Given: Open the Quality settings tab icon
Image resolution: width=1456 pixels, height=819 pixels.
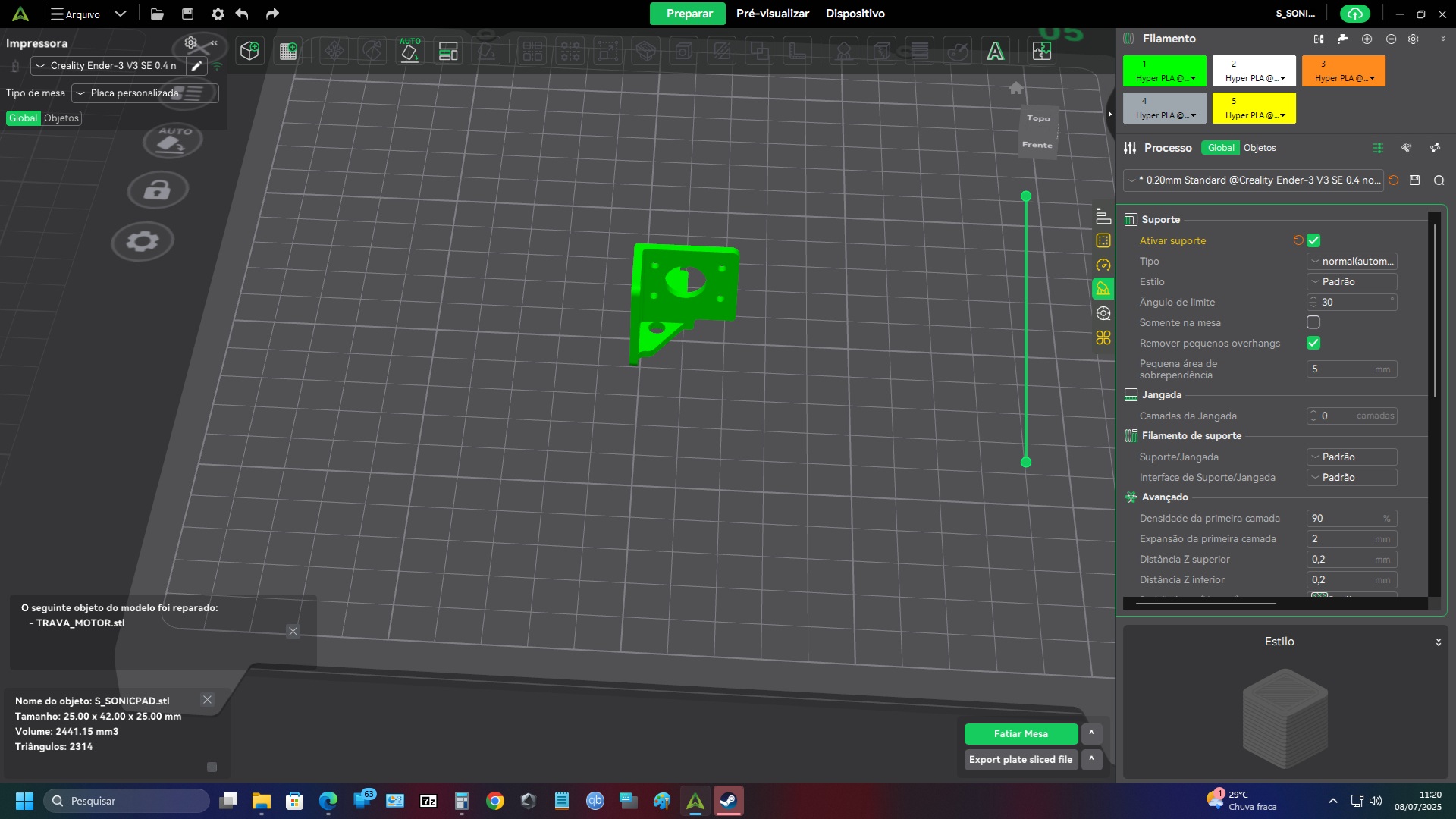Looking at the screenshot, I should [1103, 216].
